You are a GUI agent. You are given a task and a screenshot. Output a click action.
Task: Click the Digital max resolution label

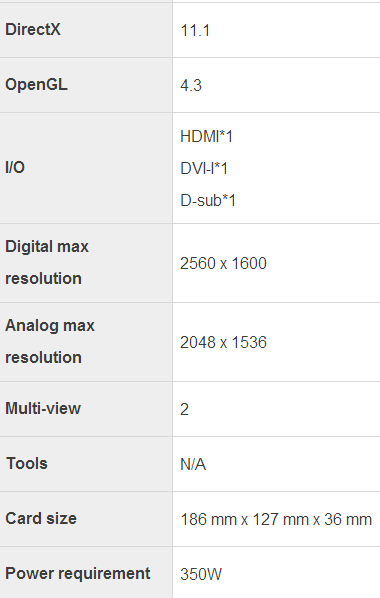(47, 262)
